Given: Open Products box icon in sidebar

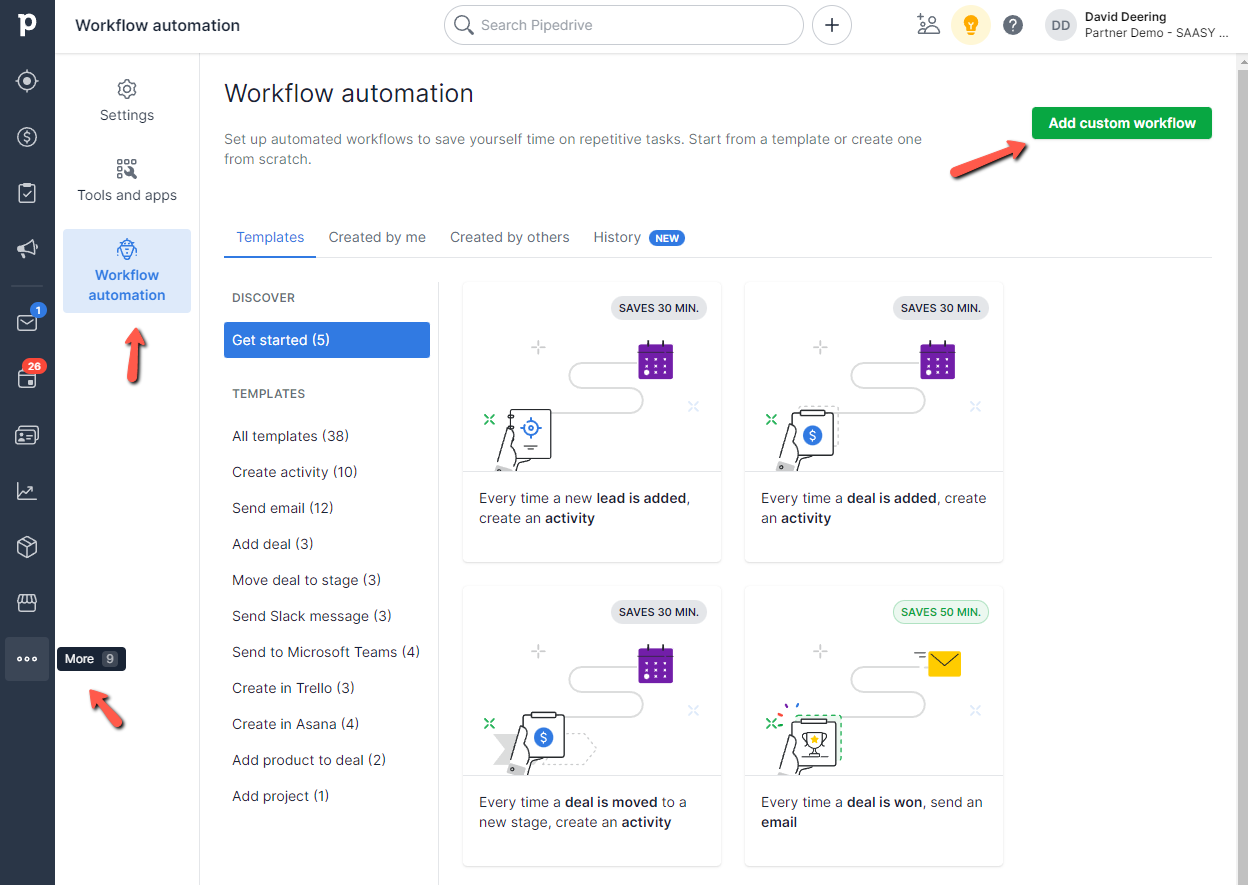Looking at the screenshot, I should pyautogui.click(x=27, y=547).
